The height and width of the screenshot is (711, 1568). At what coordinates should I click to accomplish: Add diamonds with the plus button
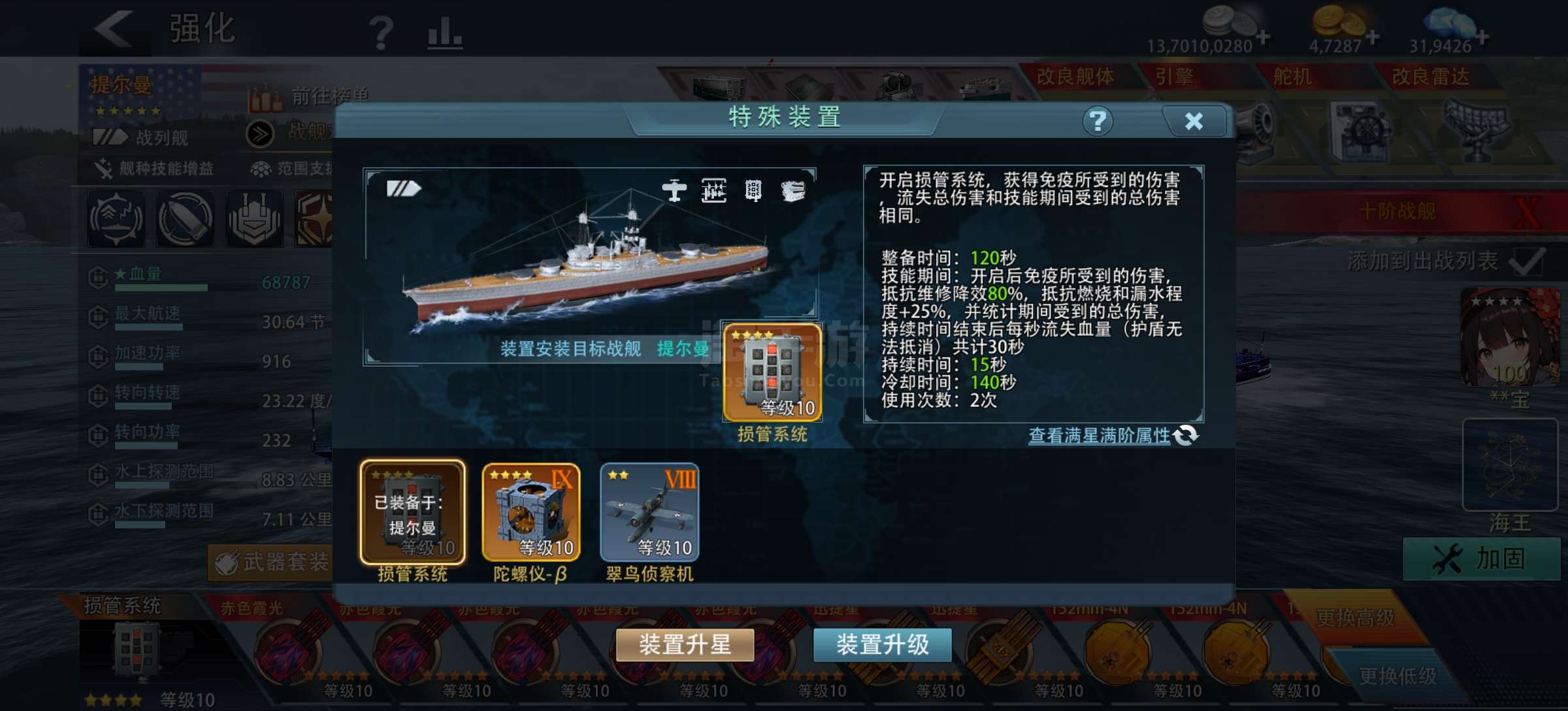(1482, 37)
